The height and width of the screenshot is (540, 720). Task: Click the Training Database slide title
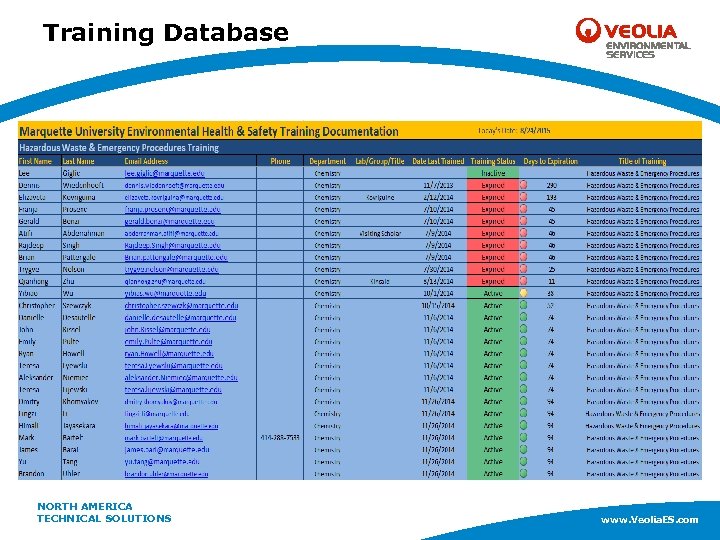[166, 33]
